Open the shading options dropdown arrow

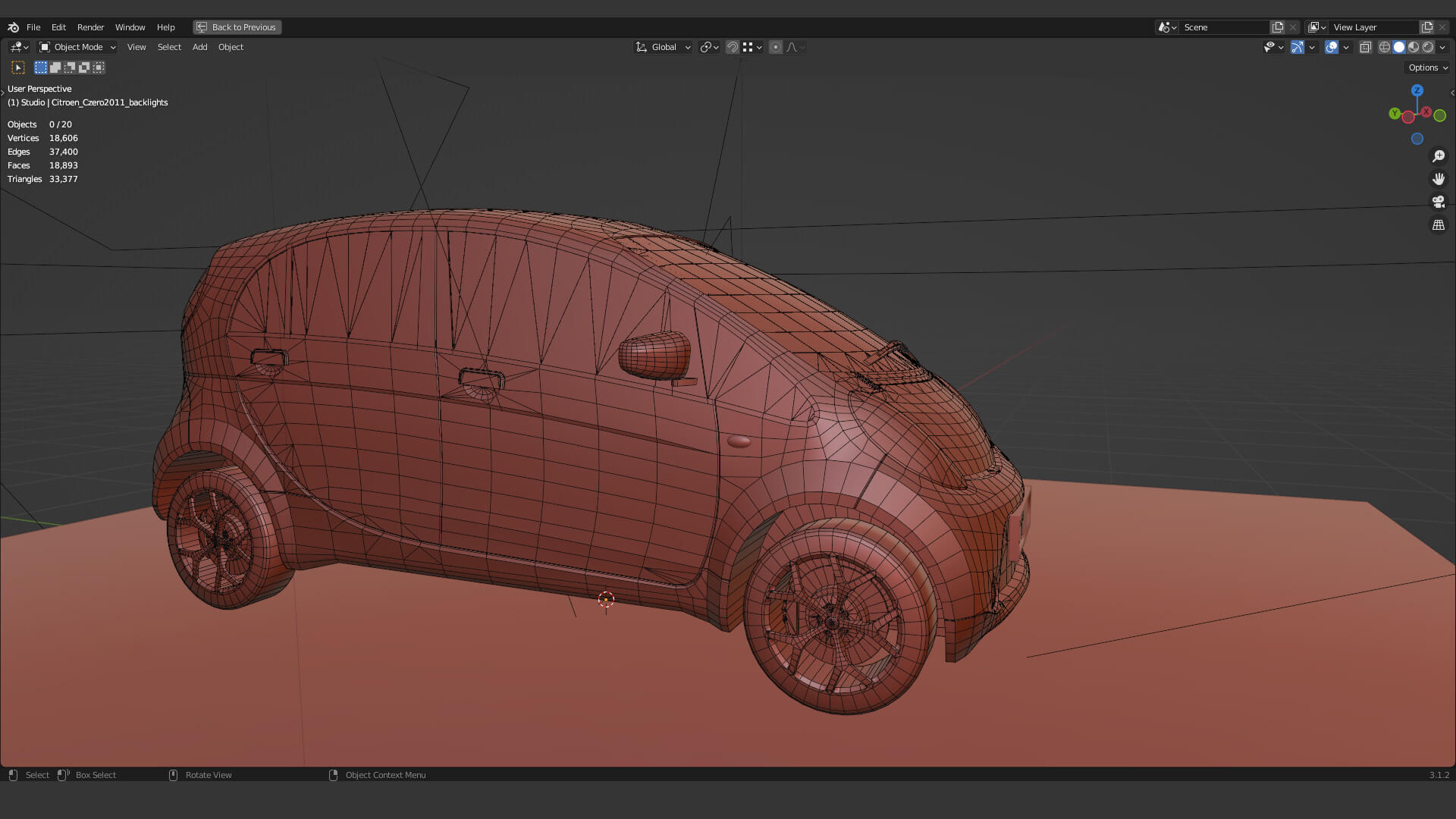tap(1442, 47)
